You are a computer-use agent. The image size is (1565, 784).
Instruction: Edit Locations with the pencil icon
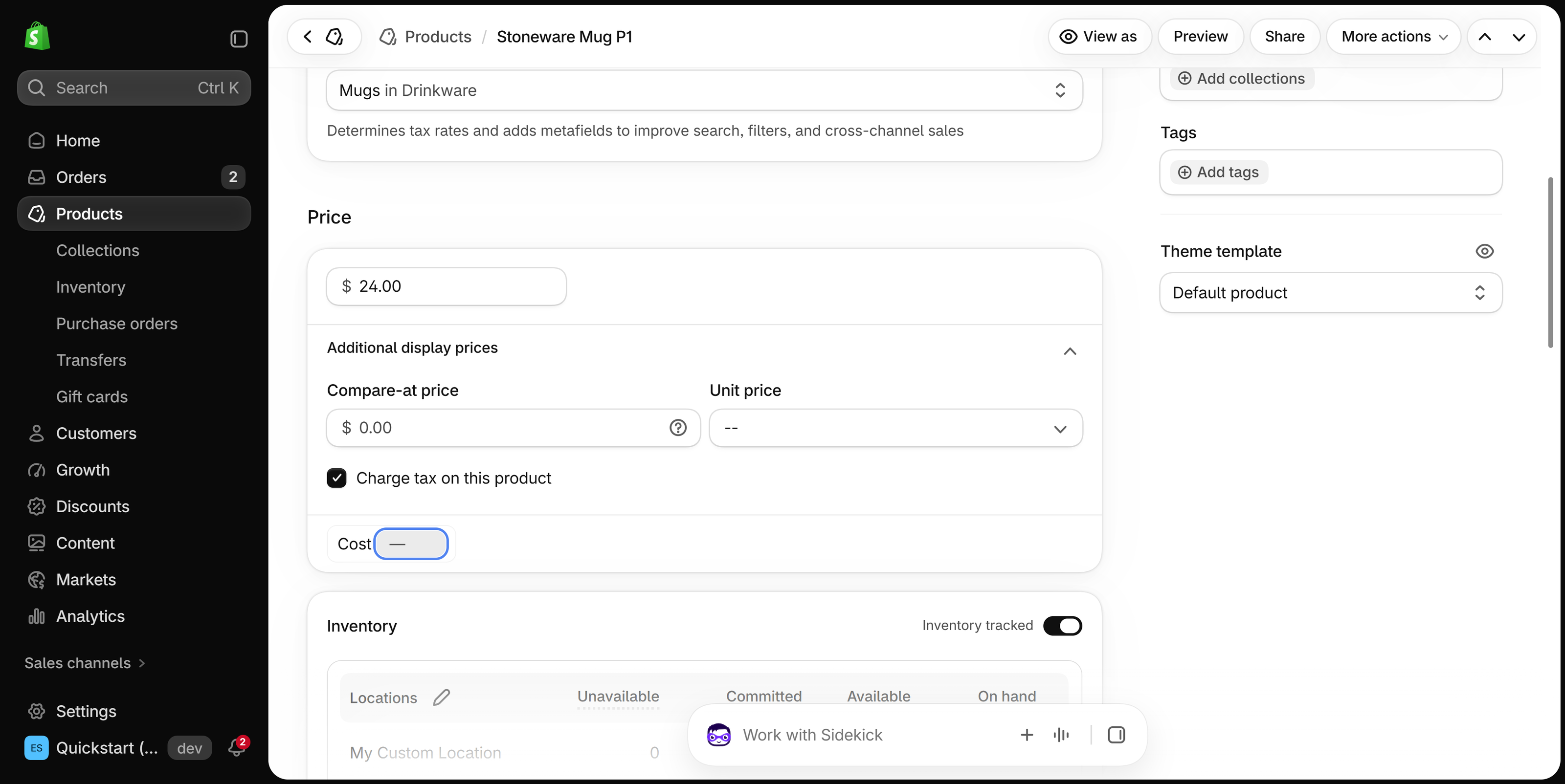click(442, 697)
